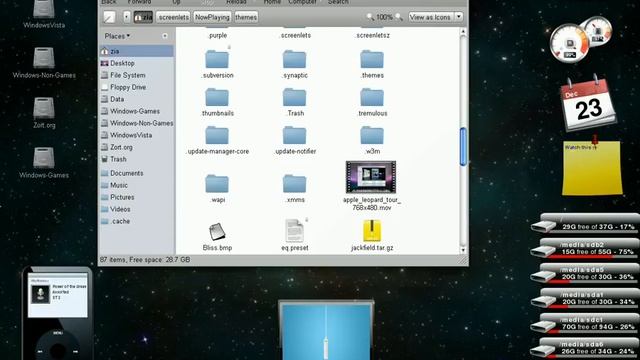The width and height of the screenshot is (640, 360).
Task: Select the eq preset text file
Action: [x=294, y=231]
